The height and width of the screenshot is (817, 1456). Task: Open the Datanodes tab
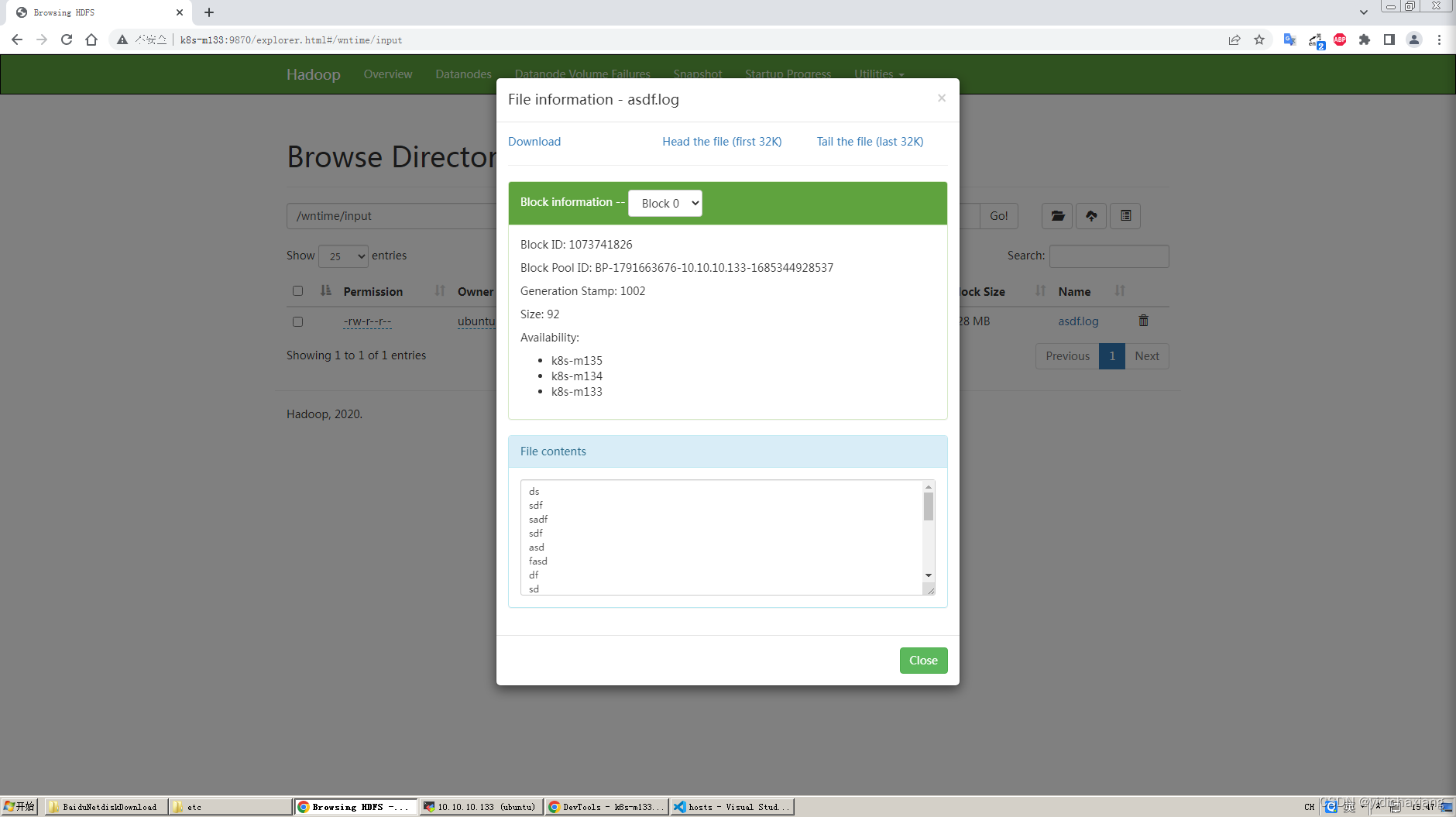point(463,74)
